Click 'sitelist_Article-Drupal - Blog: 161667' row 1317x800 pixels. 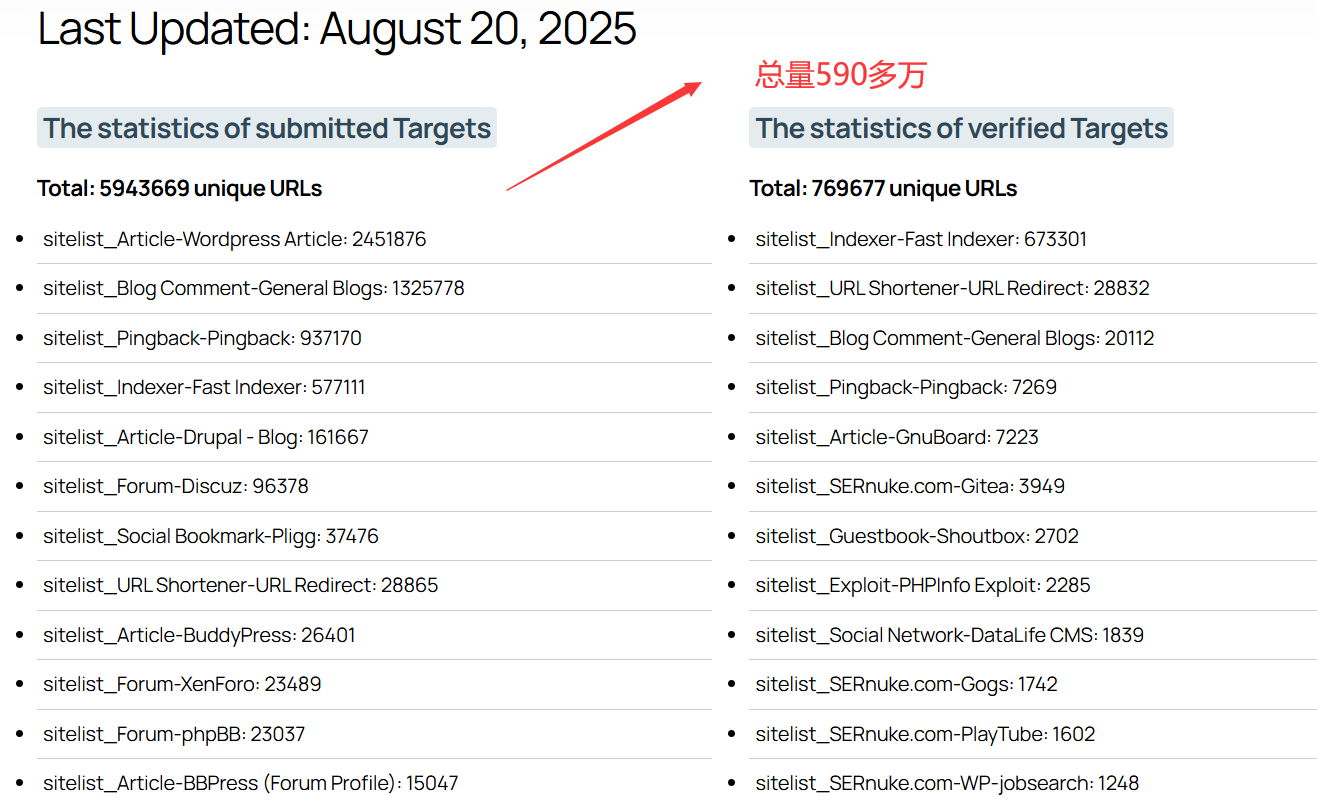coord(374,437)
